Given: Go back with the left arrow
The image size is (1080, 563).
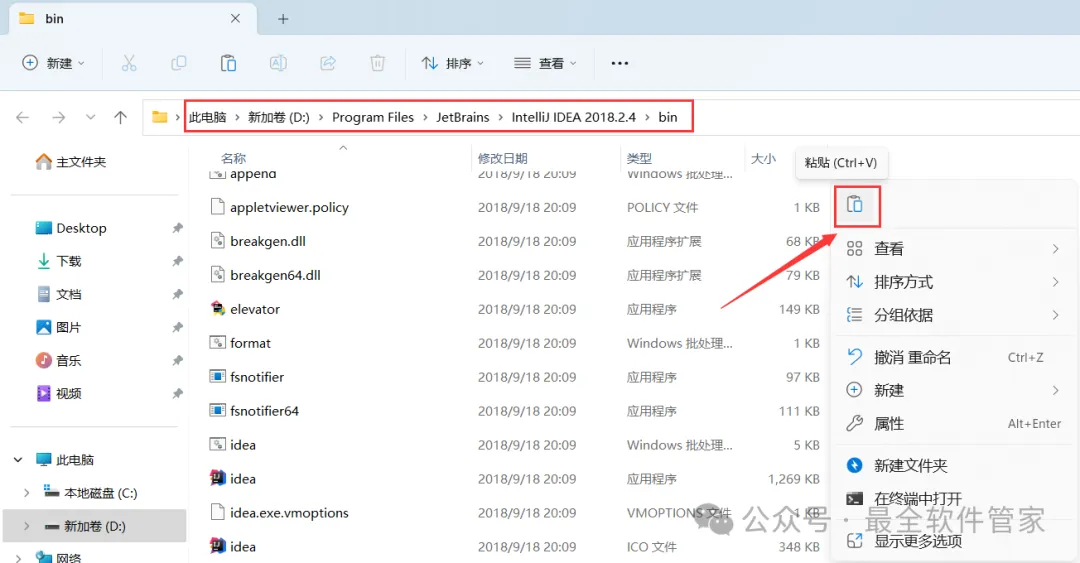Looking at the screenshot, I should (x=23, y=117).
